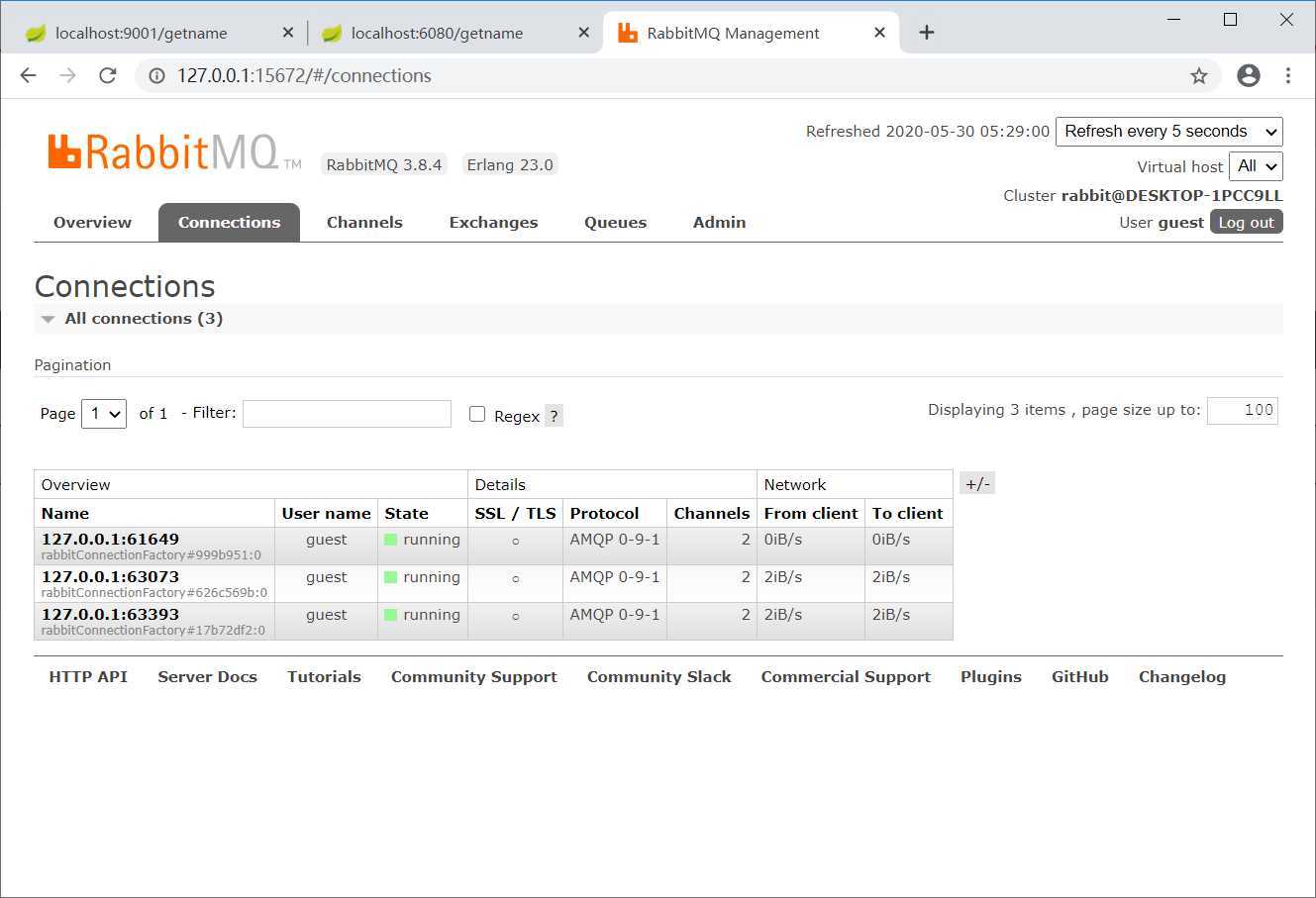Image resolution: width=1316 pixels, height=898 pixels.
Task: Open the HTTP API link
Action: click(88, 677)
